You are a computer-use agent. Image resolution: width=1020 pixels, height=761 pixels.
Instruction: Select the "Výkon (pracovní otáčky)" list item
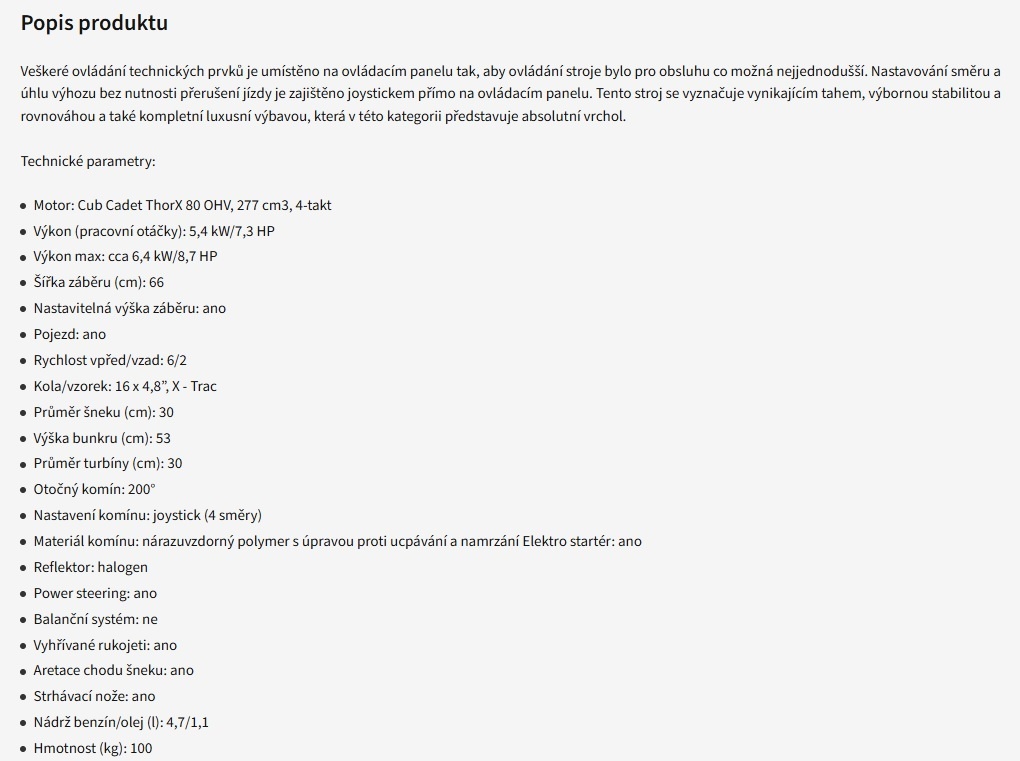(153, 231)
